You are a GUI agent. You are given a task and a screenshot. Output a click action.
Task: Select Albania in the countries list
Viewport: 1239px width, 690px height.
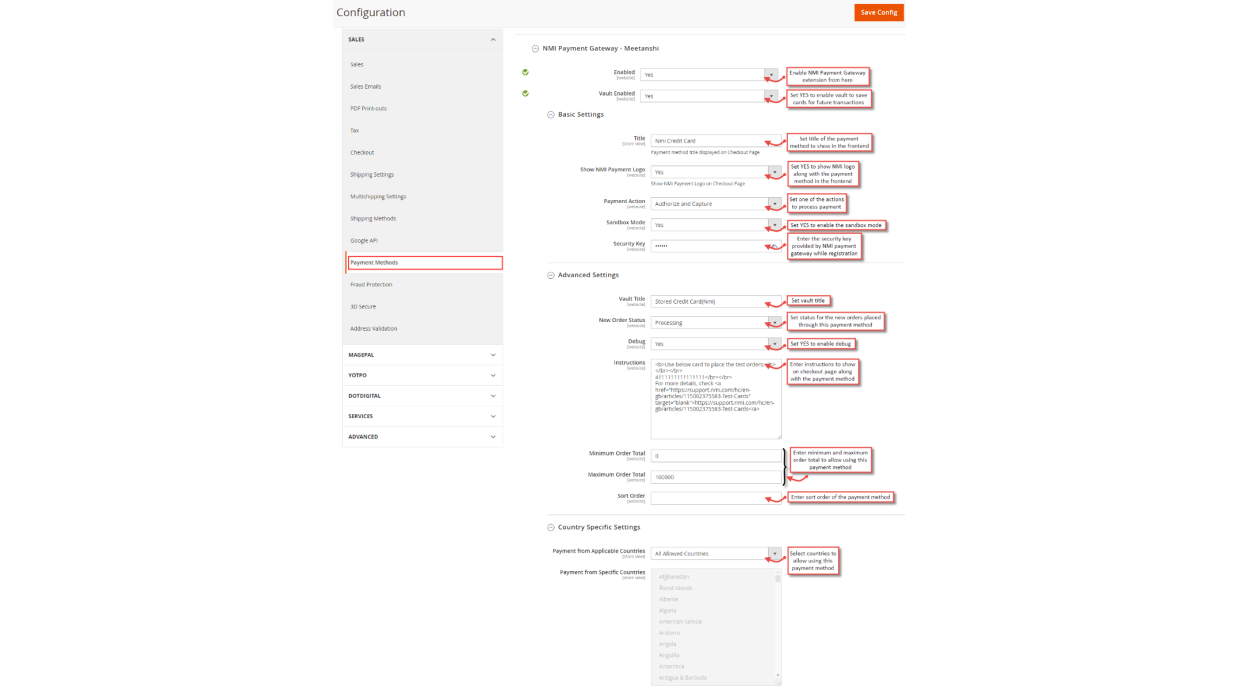tap(668, 600)
